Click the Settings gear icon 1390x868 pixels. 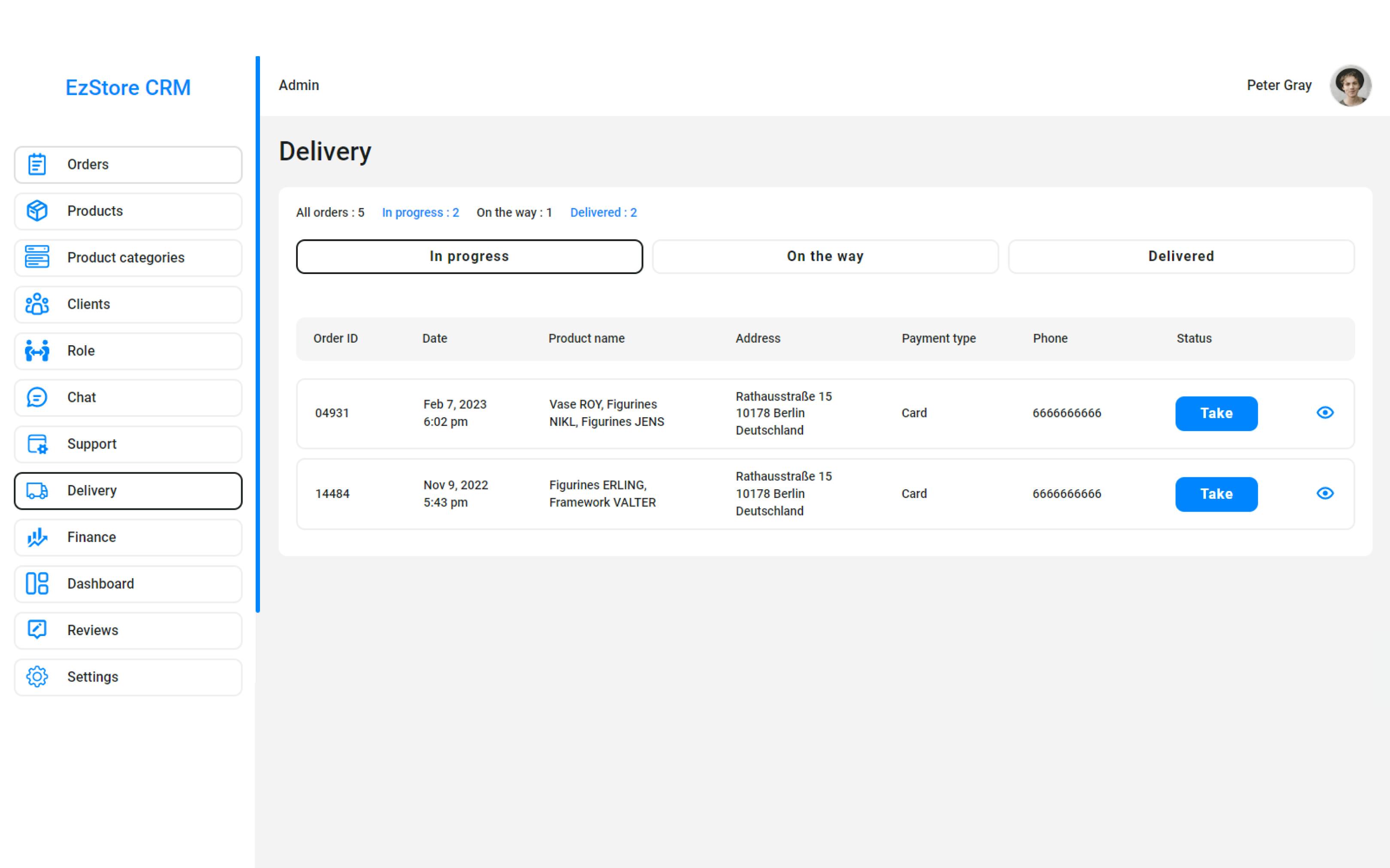[37, 677]
